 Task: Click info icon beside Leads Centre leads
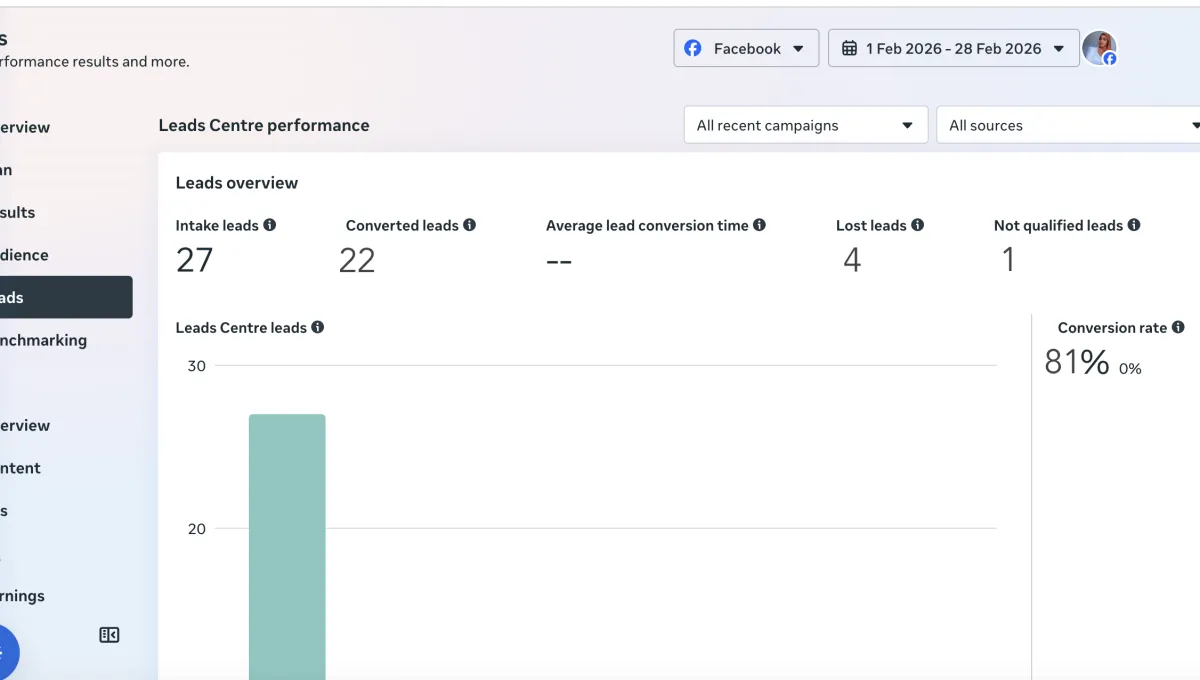point(318,328)
